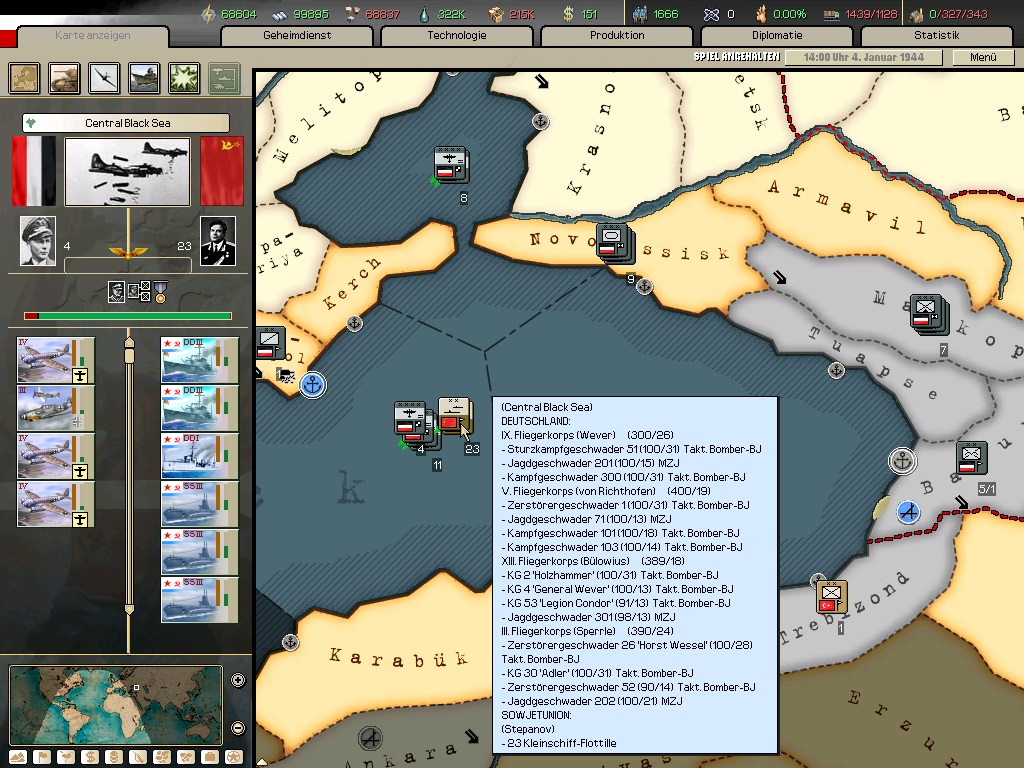
Task: Open the Statistik tab
Action: [x=937, y=36]
